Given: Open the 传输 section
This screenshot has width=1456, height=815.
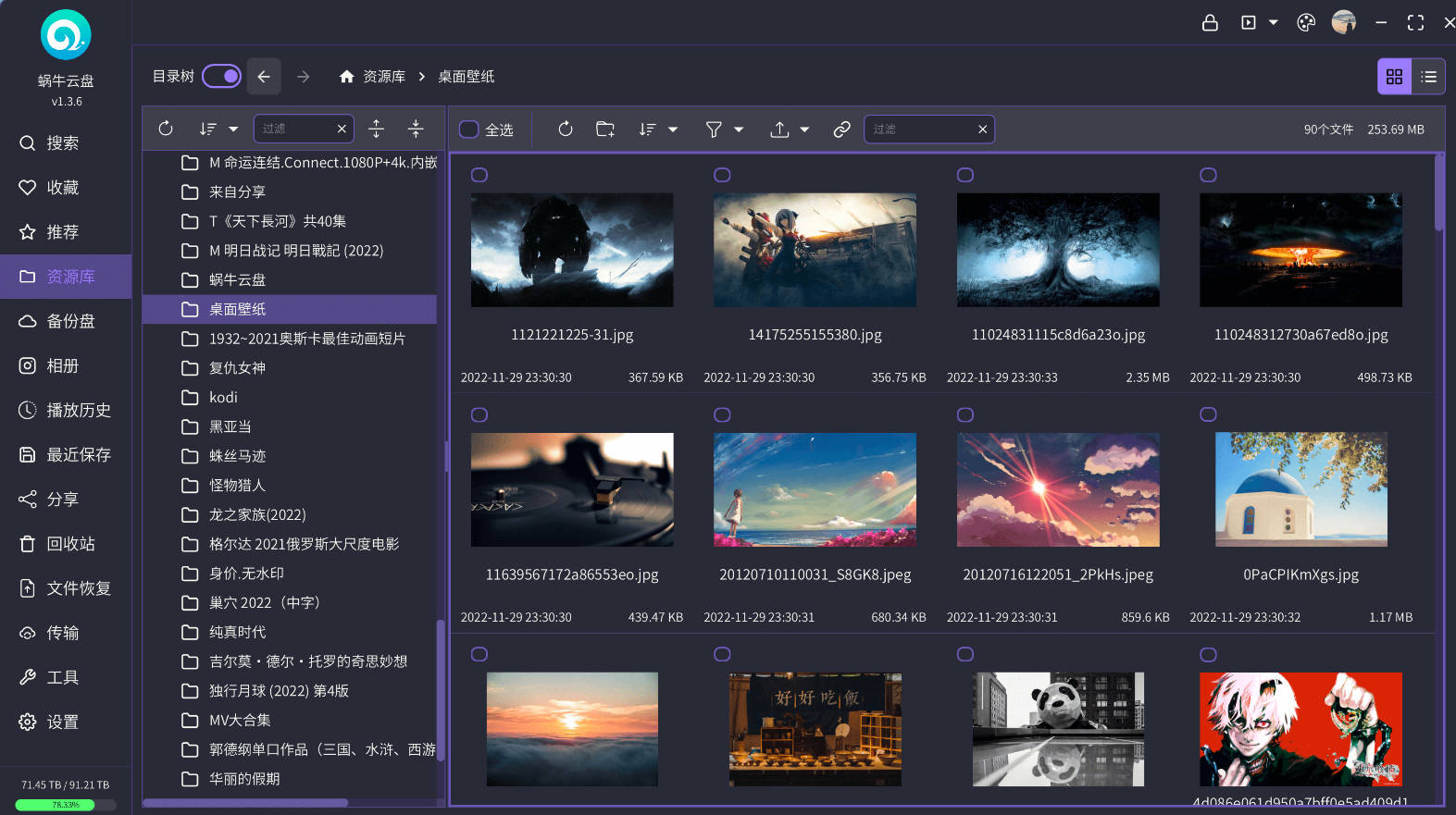Looking at the screenshot, I should (66, 633).
